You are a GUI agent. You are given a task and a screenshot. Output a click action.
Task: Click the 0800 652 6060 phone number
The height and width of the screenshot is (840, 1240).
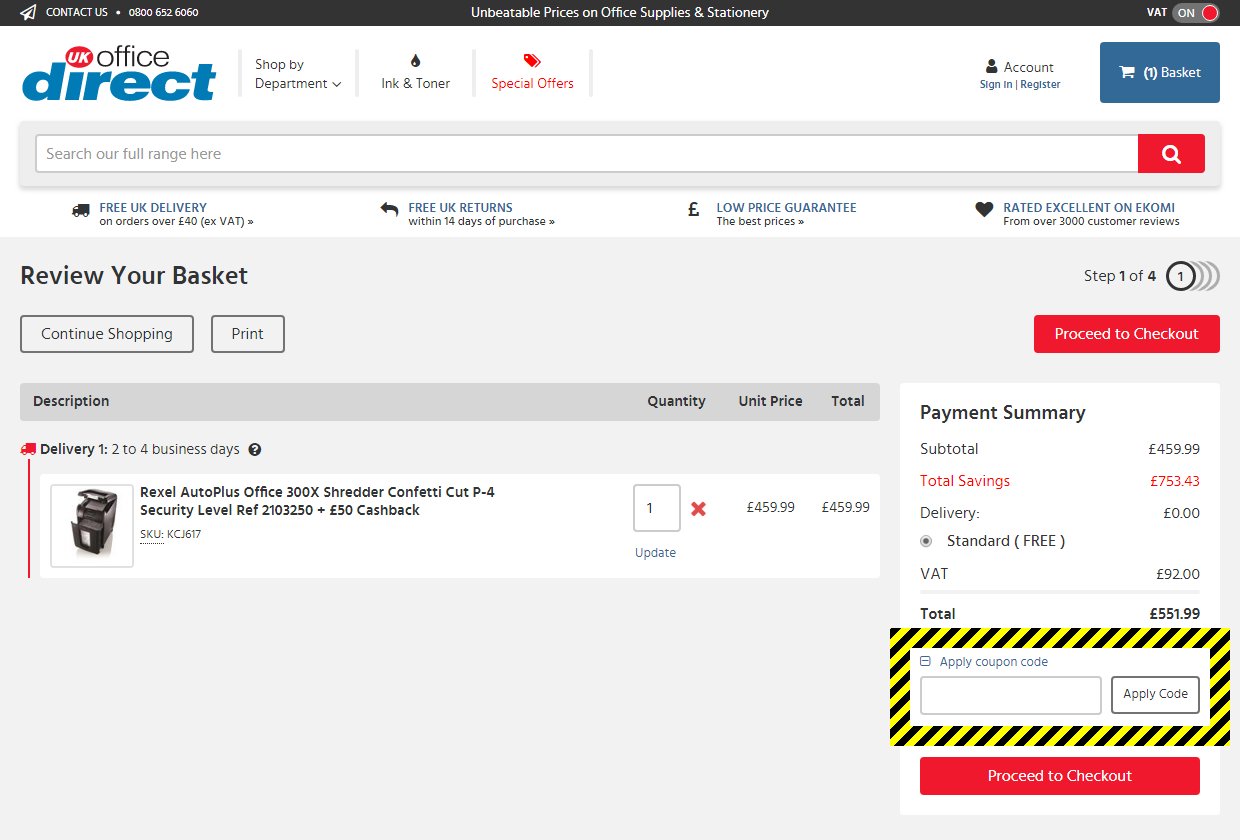[163, 13]
